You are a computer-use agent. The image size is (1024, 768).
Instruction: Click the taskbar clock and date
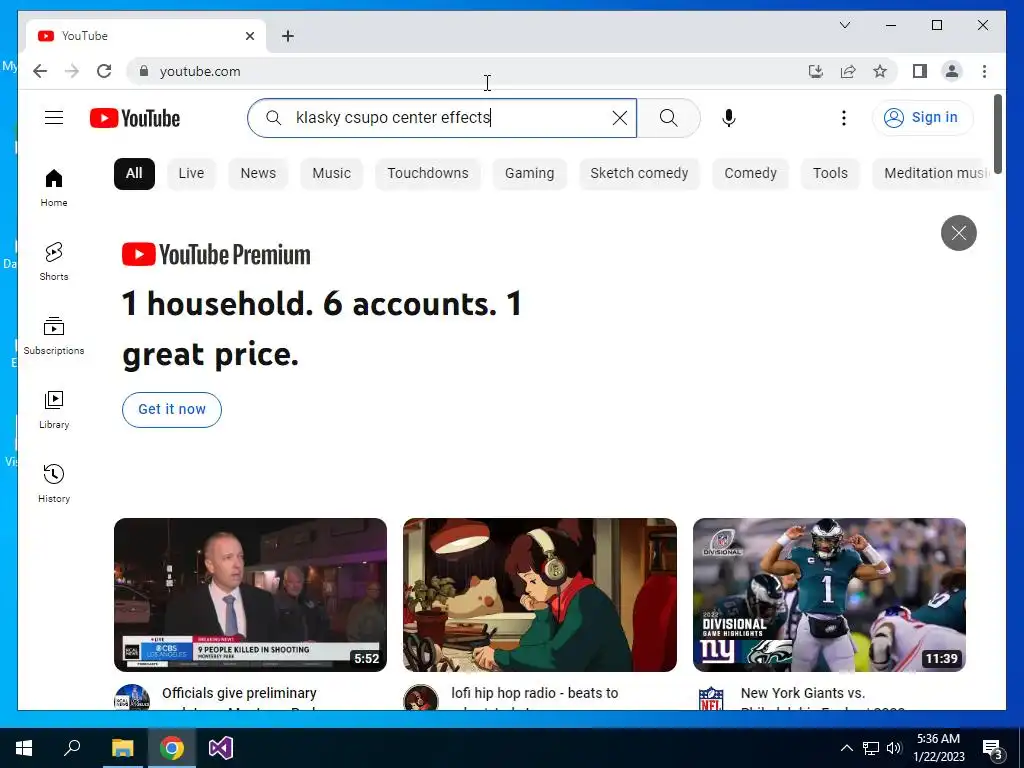pyautogui.click(x=938, y=748)
